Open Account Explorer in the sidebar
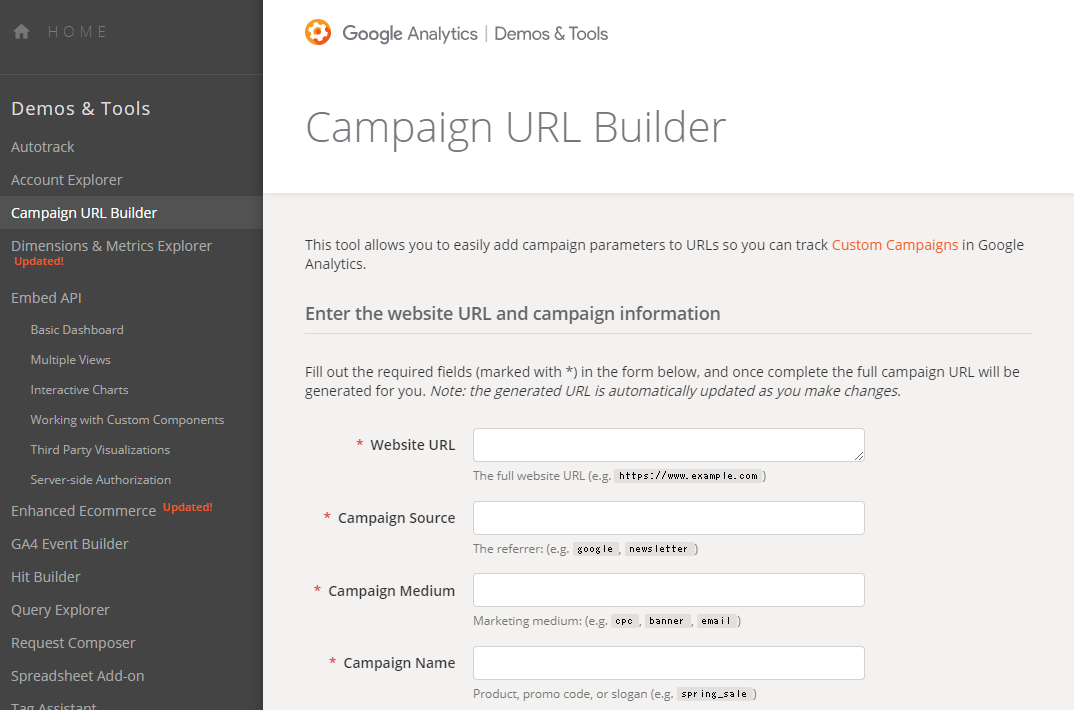 click(66, 179)
